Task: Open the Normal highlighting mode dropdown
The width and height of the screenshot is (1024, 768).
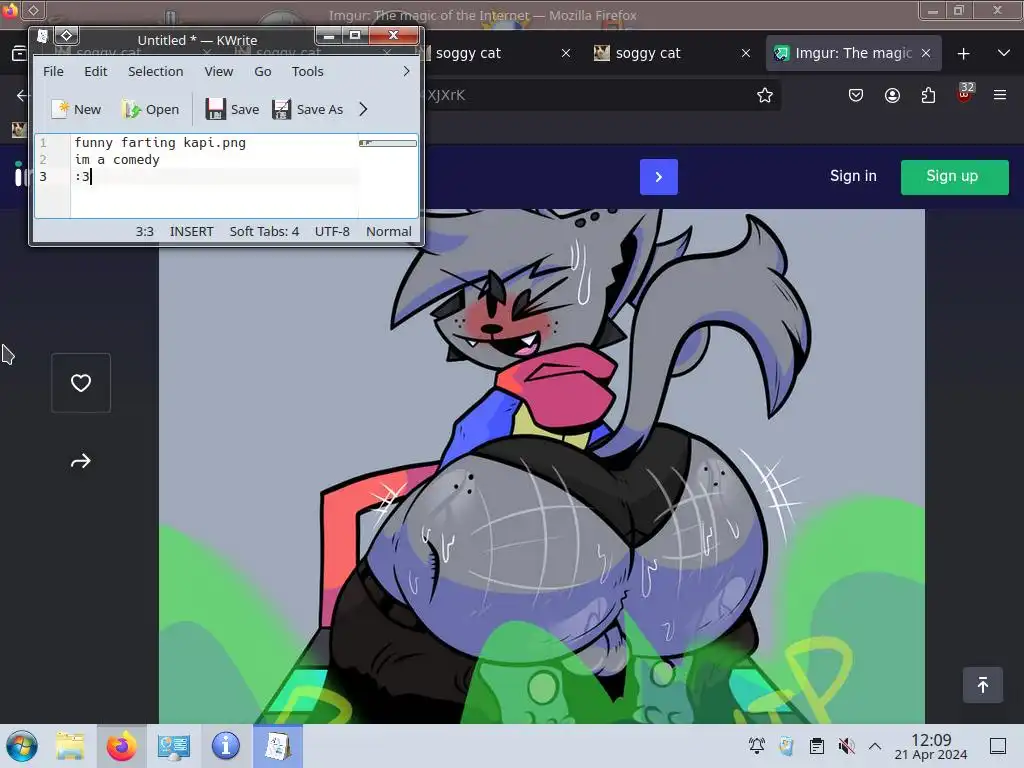Action: [389, 231]
